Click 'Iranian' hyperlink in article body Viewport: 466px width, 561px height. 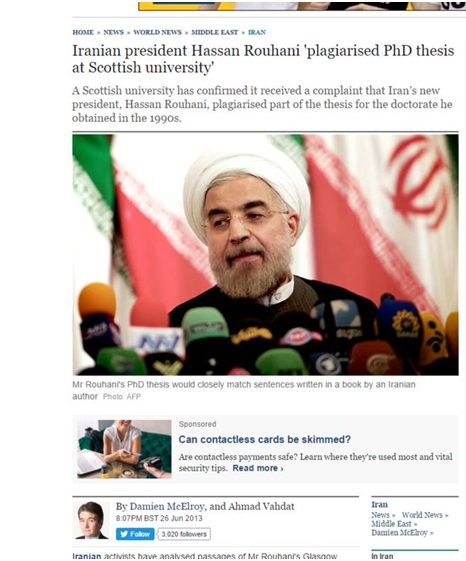click(x=87, y=556)
